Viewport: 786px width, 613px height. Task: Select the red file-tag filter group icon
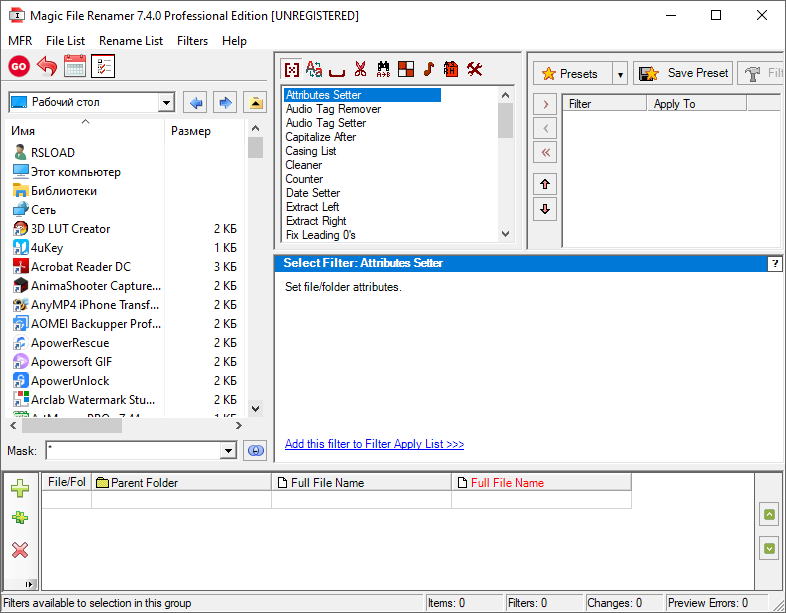click(x=451, y=69)
